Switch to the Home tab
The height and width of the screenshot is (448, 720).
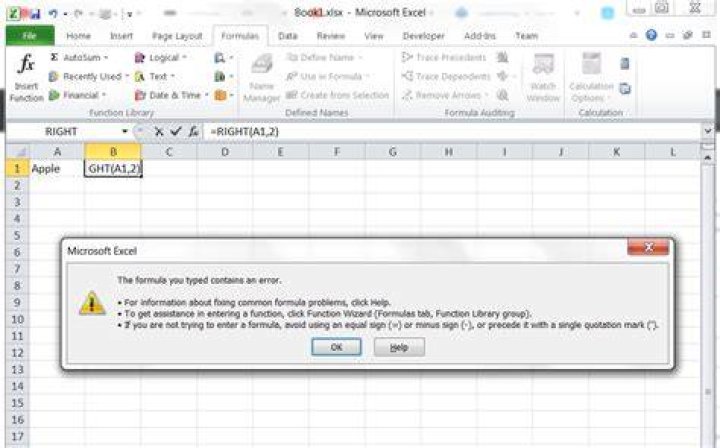tap(79, 36)
